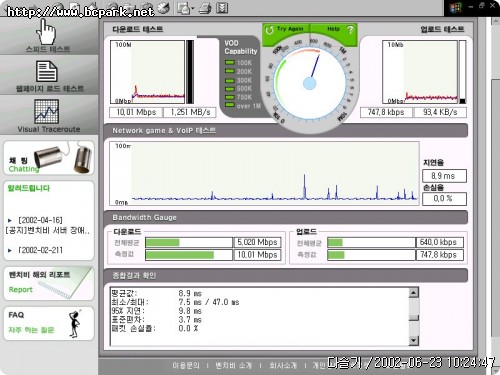Image resolution: width=500 pixels, height=375 pixels.
Task: Click the Try Again button
Action: (x=286, y=30)
